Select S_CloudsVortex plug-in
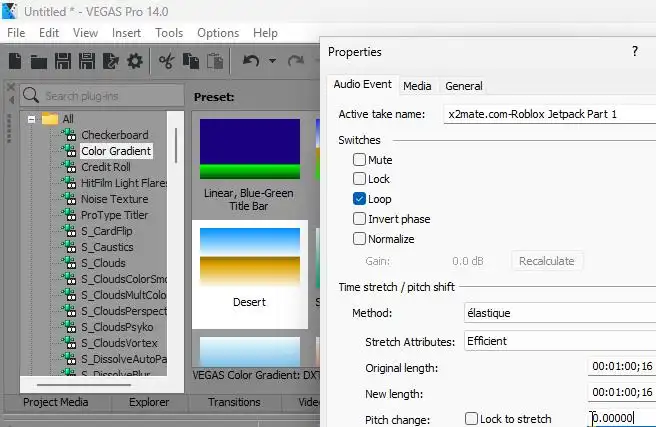The width and height of the screenshot is (656, 427). 119,343
